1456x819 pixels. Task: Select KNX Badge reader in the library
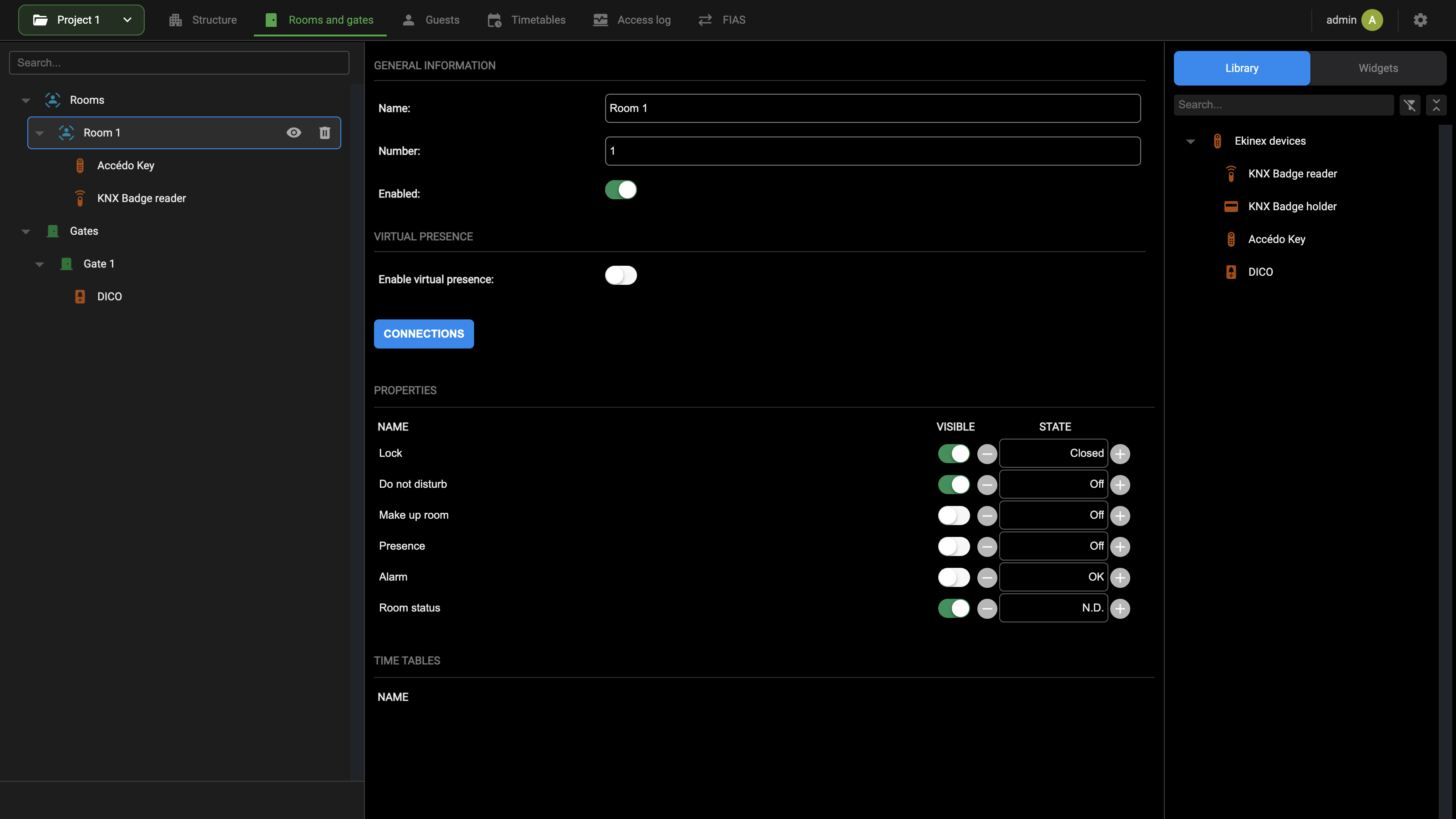click(1292, 173)
